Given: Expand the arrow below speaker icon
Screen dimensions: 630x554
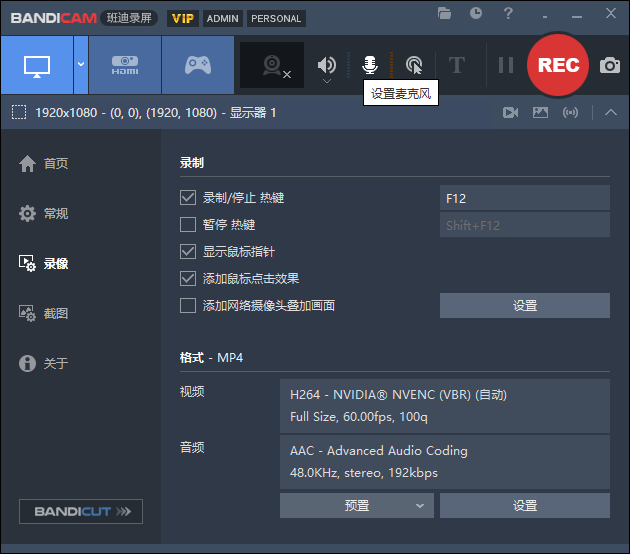Looking at the screenshot, I should click(x=327, y=81).
